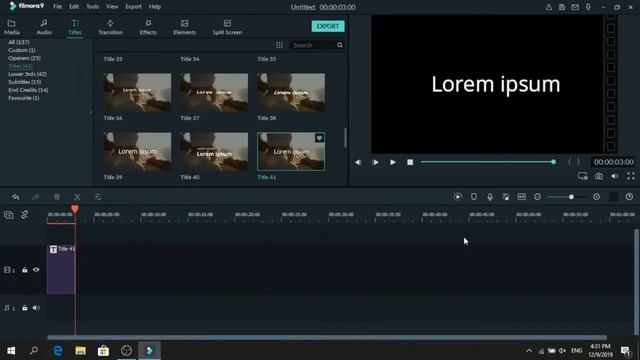Screen dimensions: 640x360
Task: Take a snapshot with camera icon
Action: [598, 176]
